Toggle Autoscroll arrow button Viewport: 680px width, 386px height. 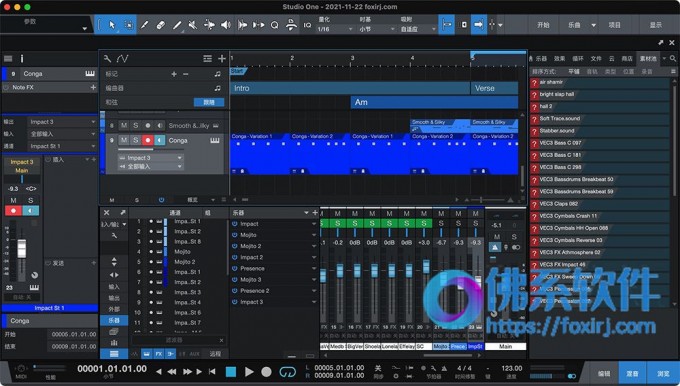pyautogui.click(x=478, y=25)
